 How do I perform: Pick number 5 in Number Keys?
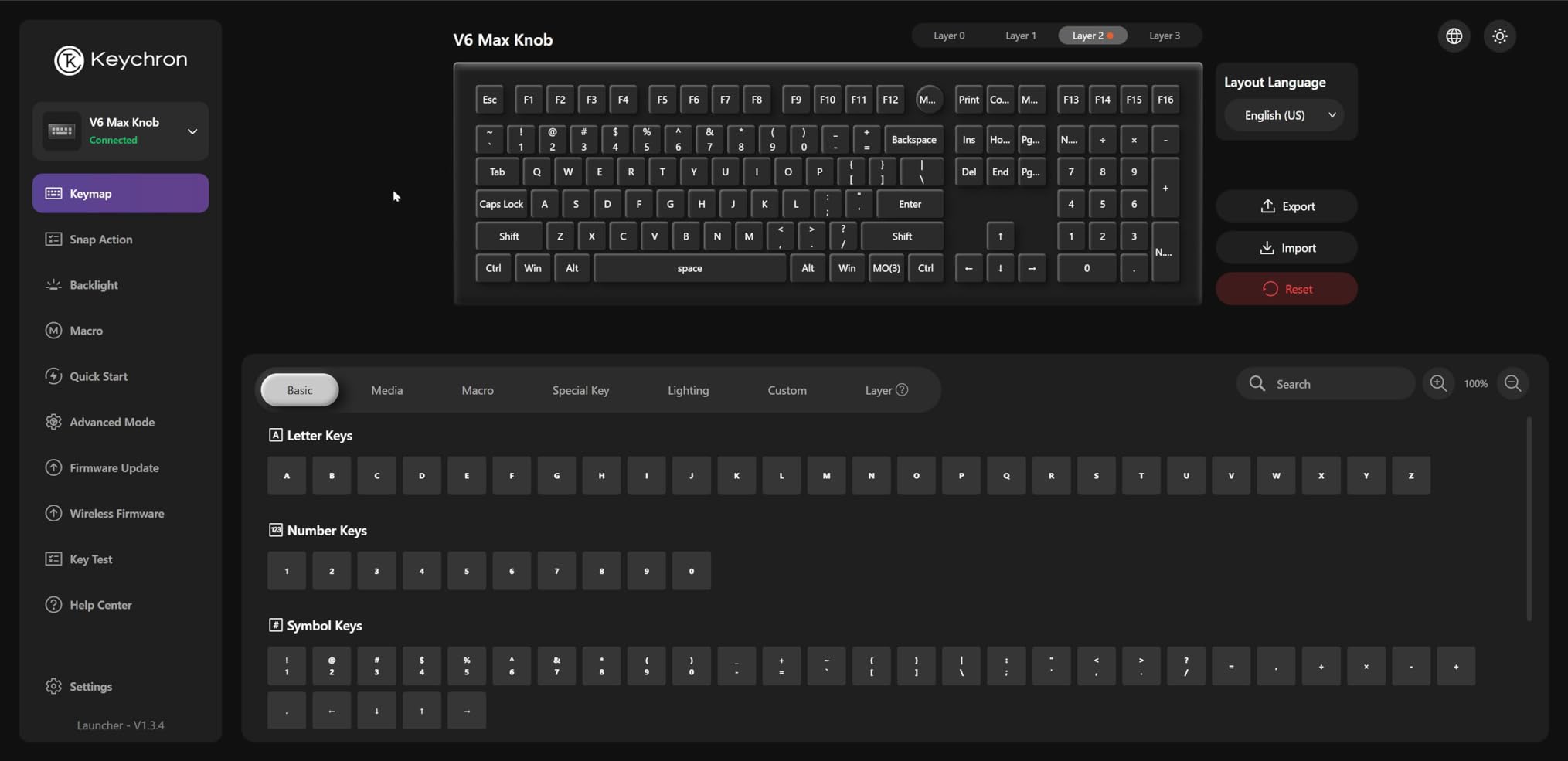coord(467,571)
